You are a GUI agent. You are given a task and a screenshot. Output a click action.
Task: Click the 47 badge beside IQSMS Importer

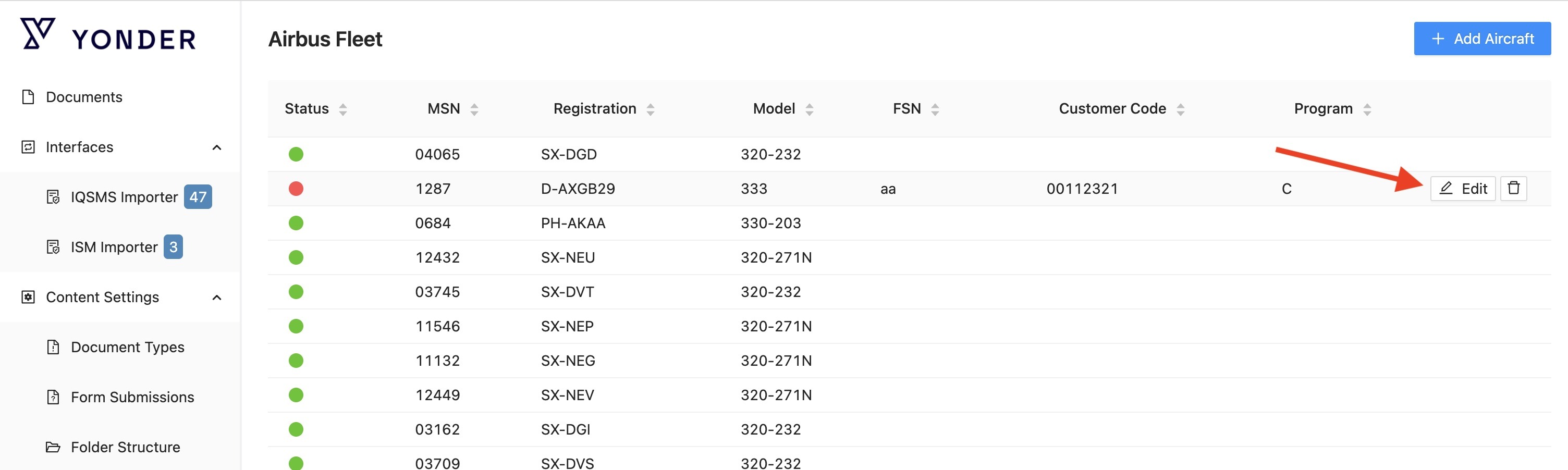coord(198,196)
